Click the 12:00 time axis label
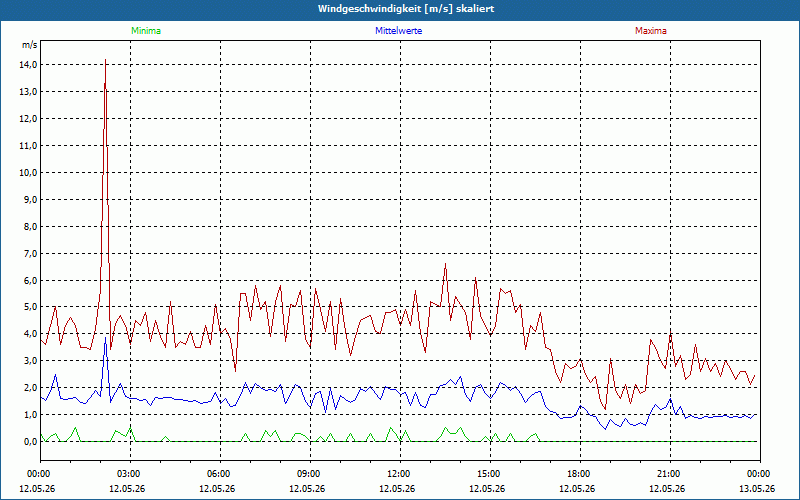This screenshot has width=800, height=500. pos(397,474)
